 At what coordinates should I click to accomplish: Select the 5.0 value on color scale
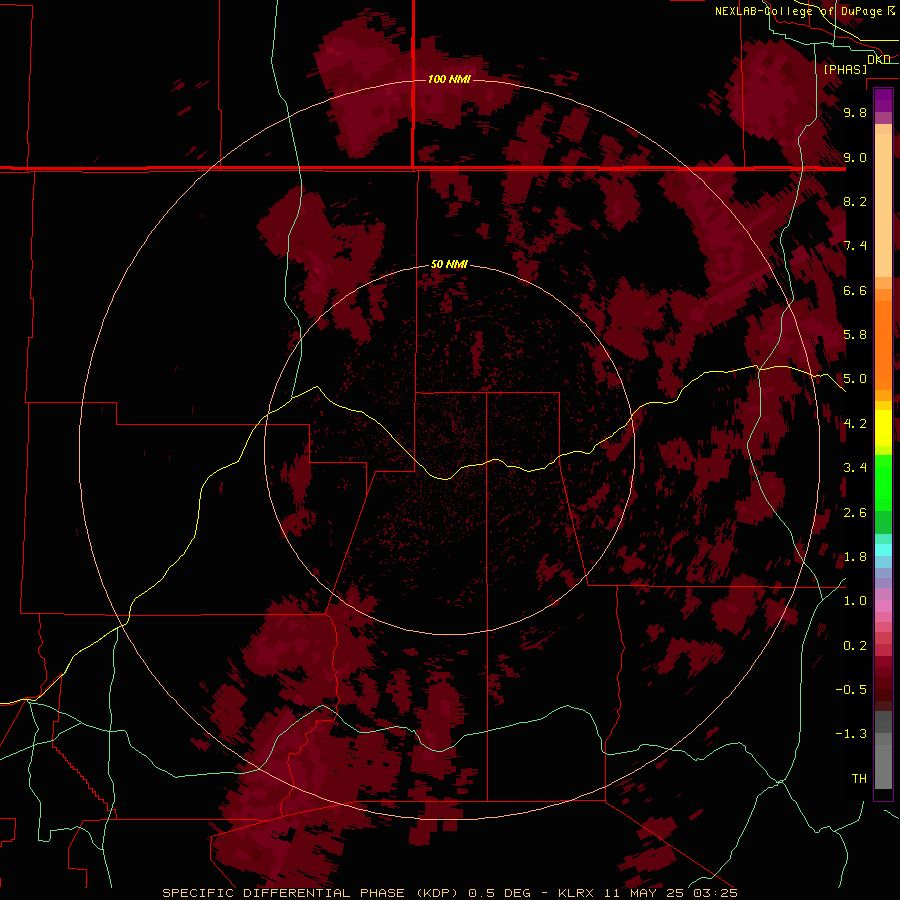coord(855,379)
